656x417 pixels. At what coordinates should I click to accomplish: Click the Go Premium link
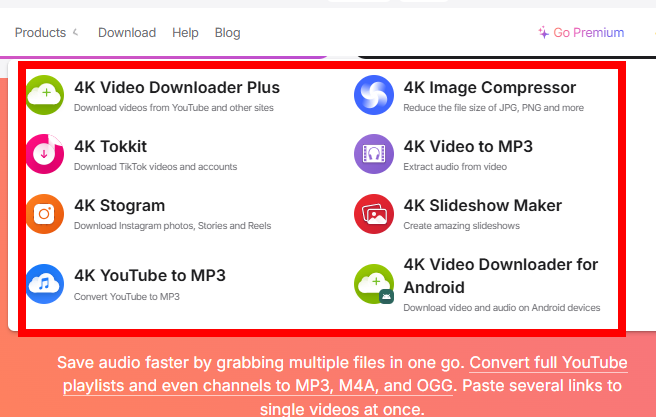589,33
